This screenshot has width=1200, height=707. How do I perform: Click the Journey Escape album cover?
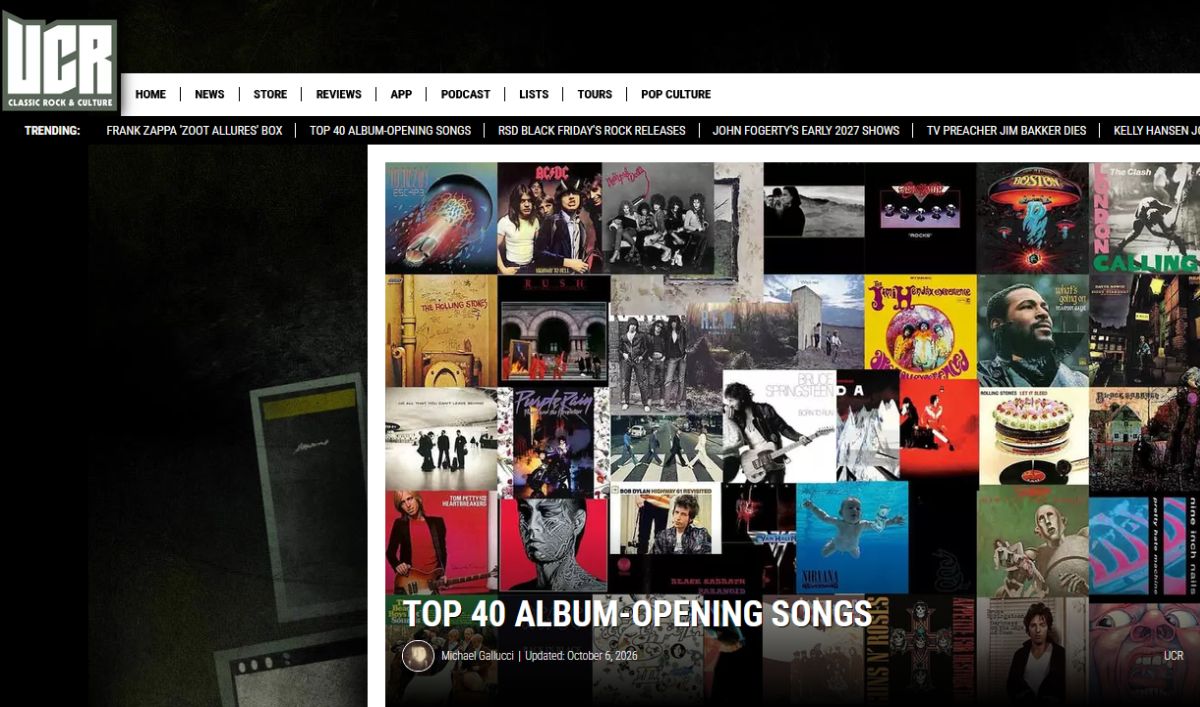pos(441,217)
